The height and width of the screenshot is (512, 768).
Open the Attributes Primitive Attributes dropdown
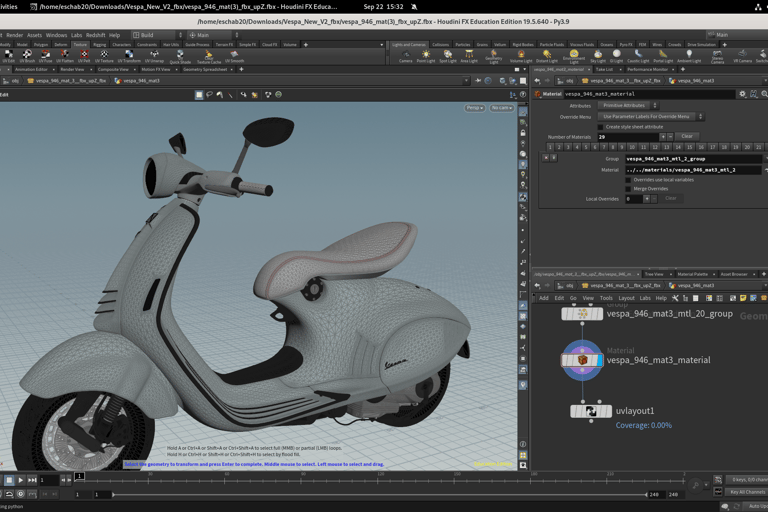pyautogui.click(x=628, y=106)
